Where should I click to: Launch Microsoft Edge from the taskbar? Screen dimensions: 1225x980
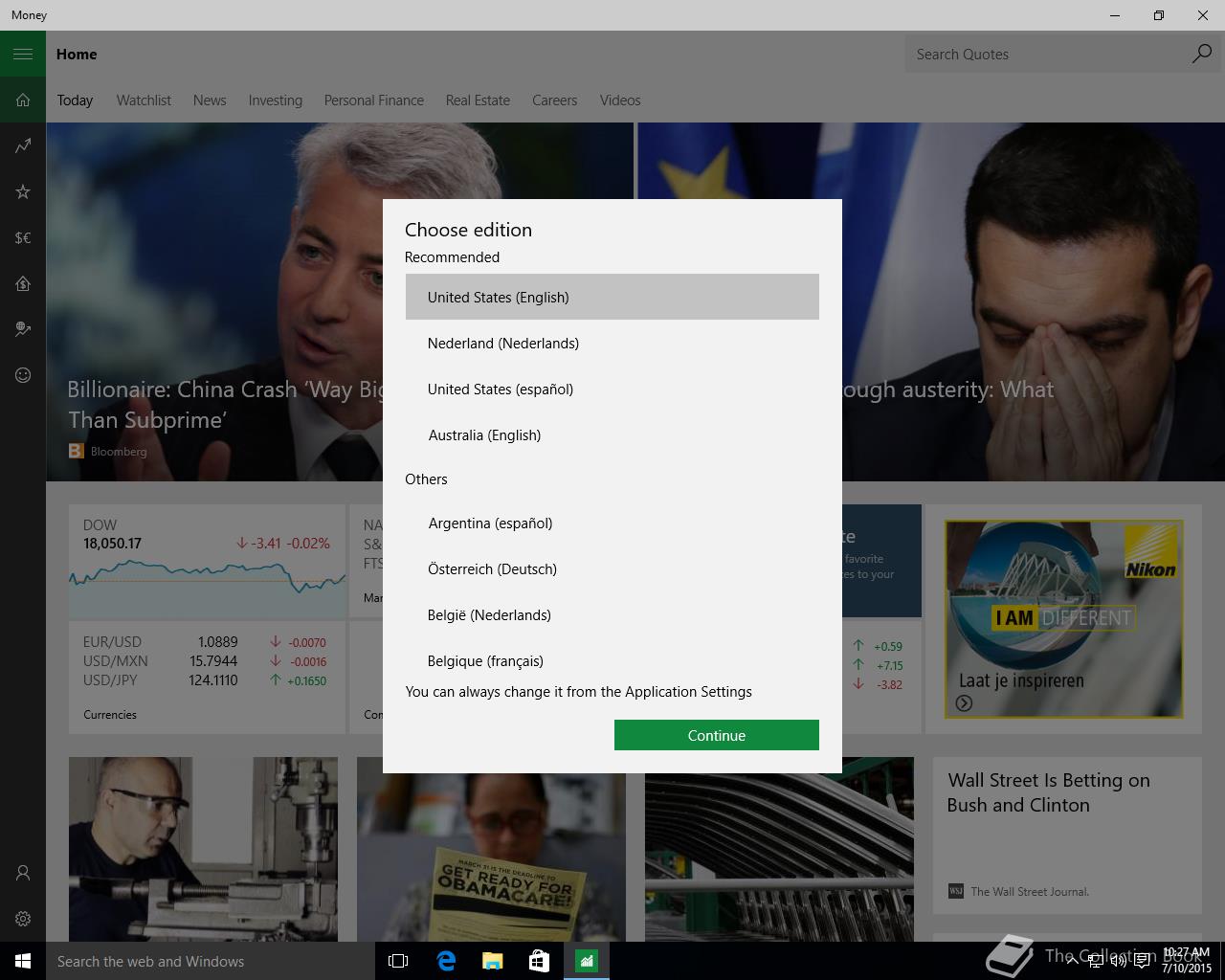pos(446,961)
